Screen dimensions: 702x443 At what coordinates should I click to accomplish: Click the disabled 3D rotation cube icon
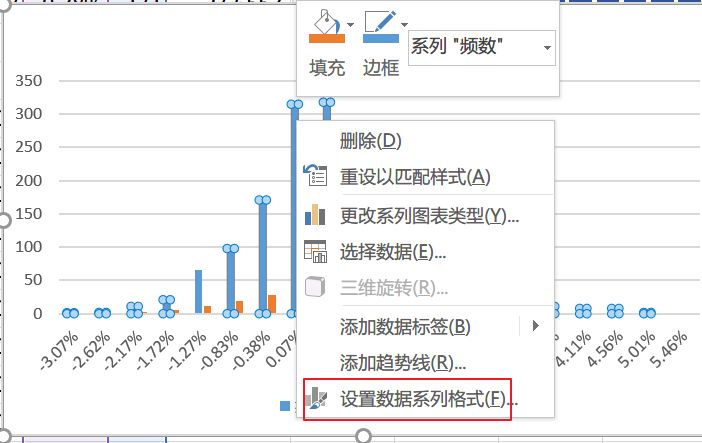(315, 288)
